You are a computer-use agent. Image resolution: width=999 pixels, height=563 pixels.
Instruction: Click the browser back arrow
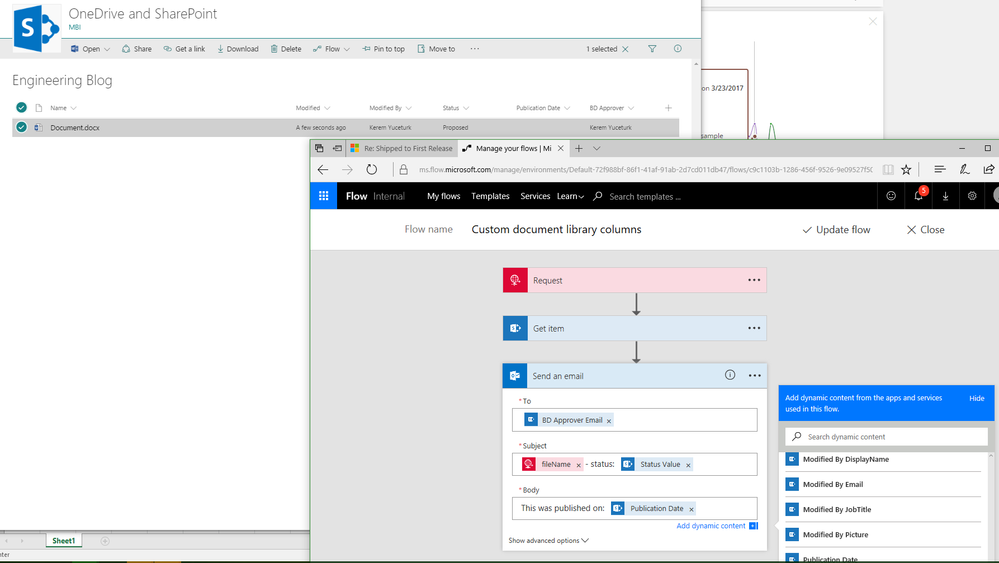pyautogui.click(x=323, y=169)
